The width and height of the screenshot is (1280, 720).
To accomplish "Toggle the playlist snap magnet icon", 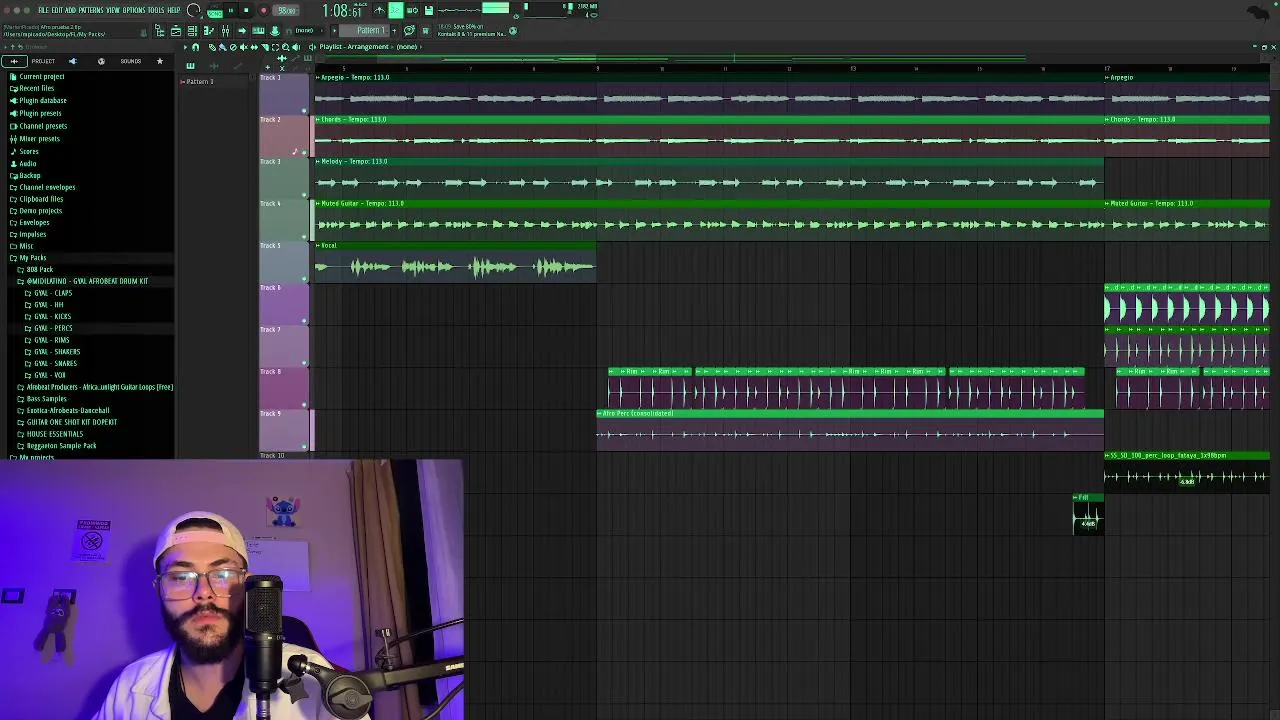I will coord(196,47).
